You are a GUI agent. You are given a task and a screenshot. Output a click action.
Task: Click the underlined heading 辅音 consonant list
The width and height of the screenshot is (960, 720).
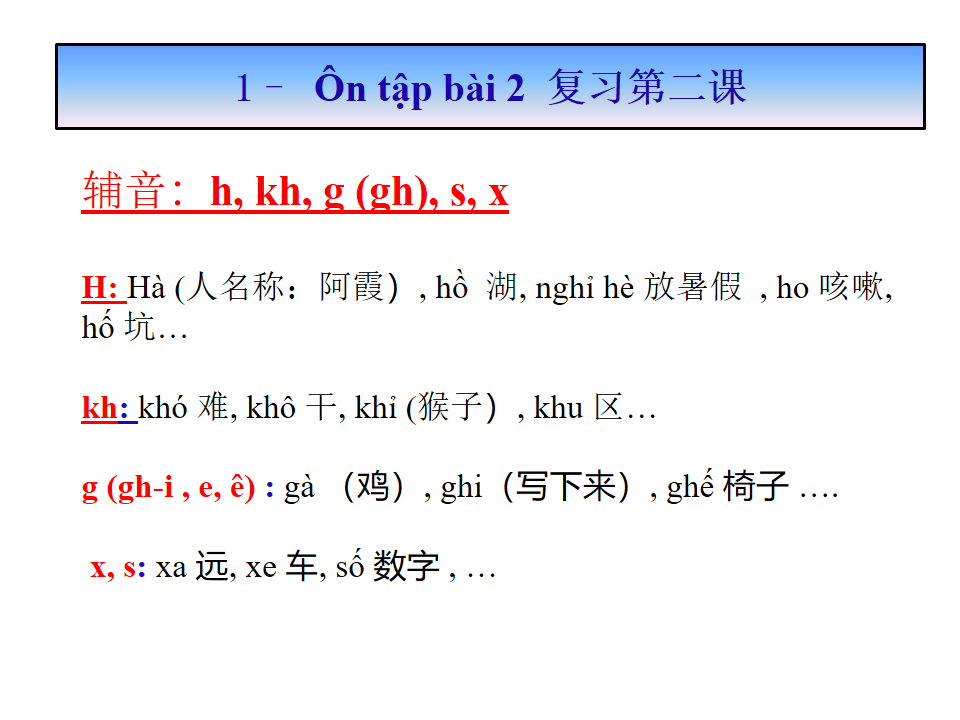point(295,192)
